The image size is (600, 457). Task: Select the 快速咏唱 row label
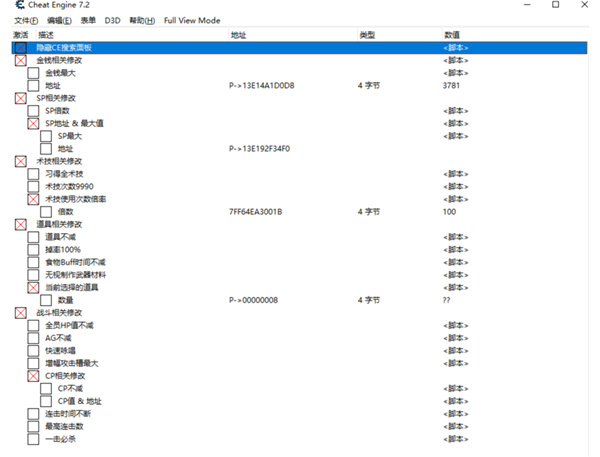pos(60,351)
